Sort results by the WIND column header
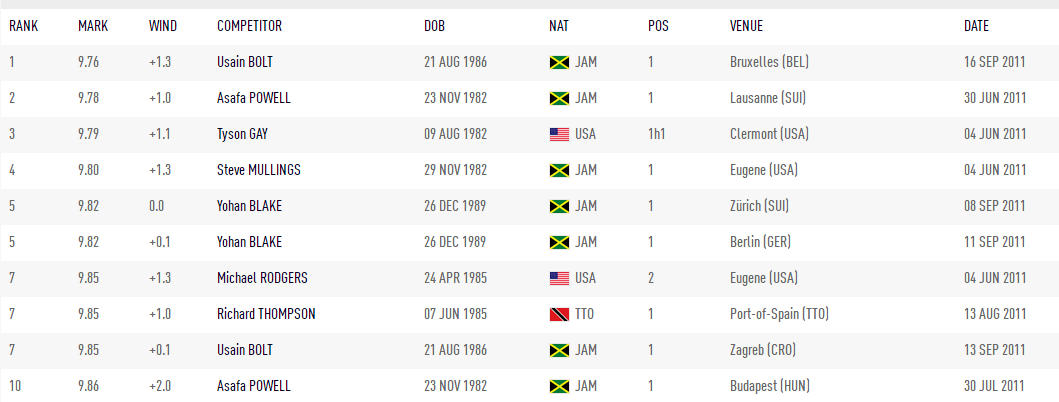1059x402 pixels. click(163, 26)
